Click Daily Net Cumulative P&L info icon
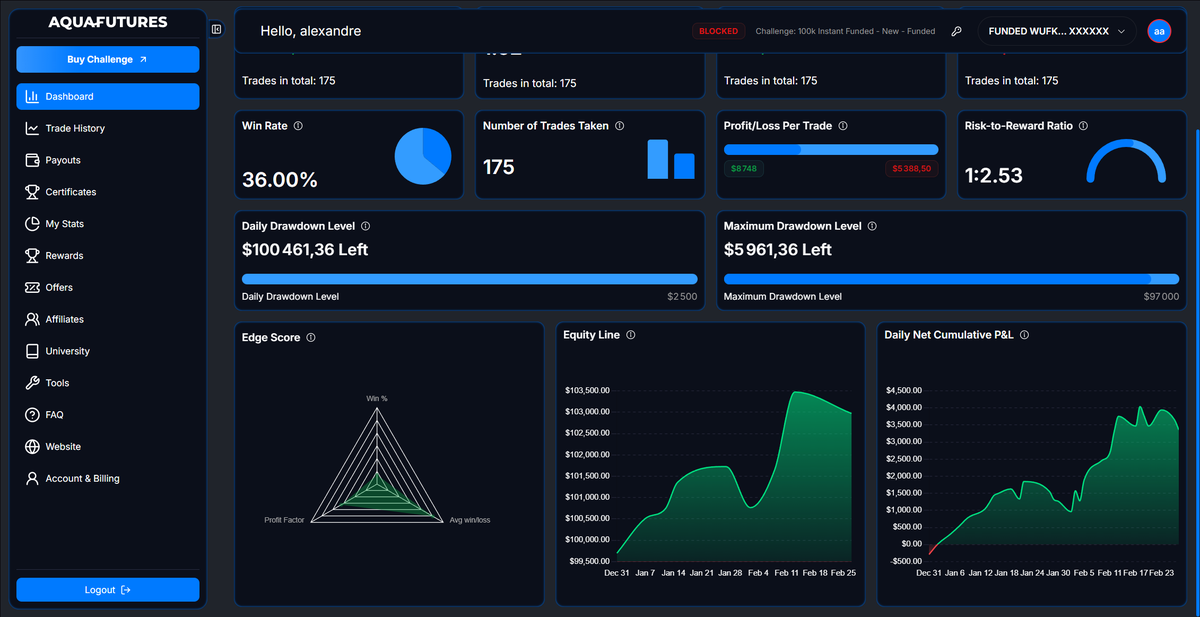Screen dimensions: 1200x617 point(1024,335)
